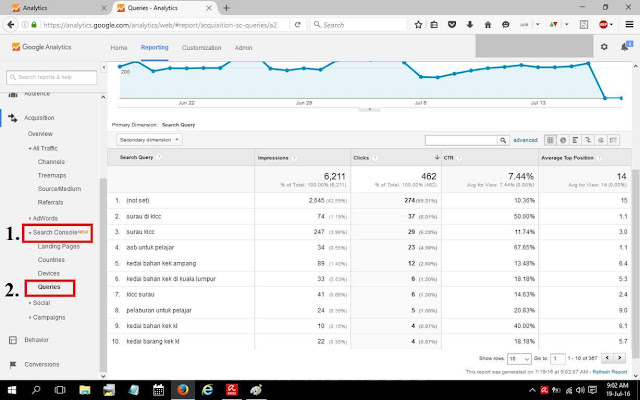Switch to performance bar view

575,140
